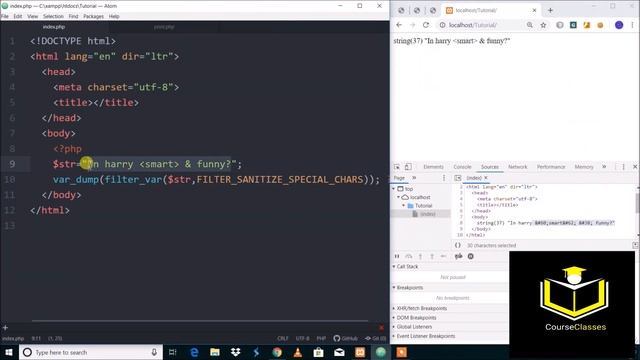640x360 pixels.
Task: Click the DevTools inspect element picker icon
Action: (x=397, y=167)
